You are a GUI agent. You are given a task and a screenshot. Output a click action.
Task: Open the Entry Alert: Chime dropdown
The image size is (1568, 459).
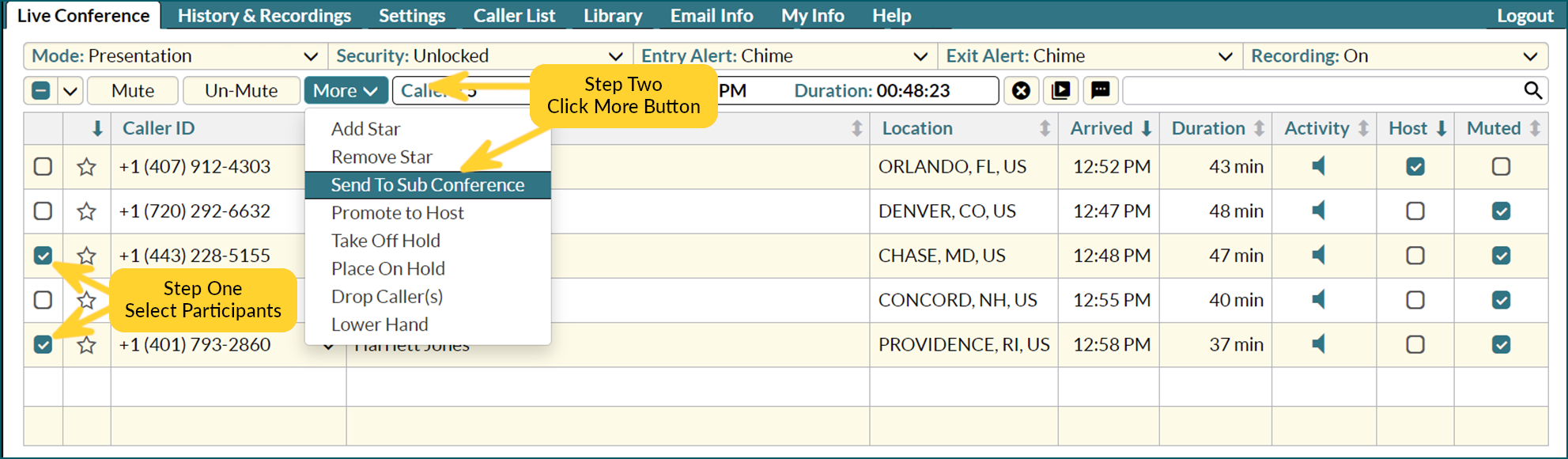click(x=785, y=56)
